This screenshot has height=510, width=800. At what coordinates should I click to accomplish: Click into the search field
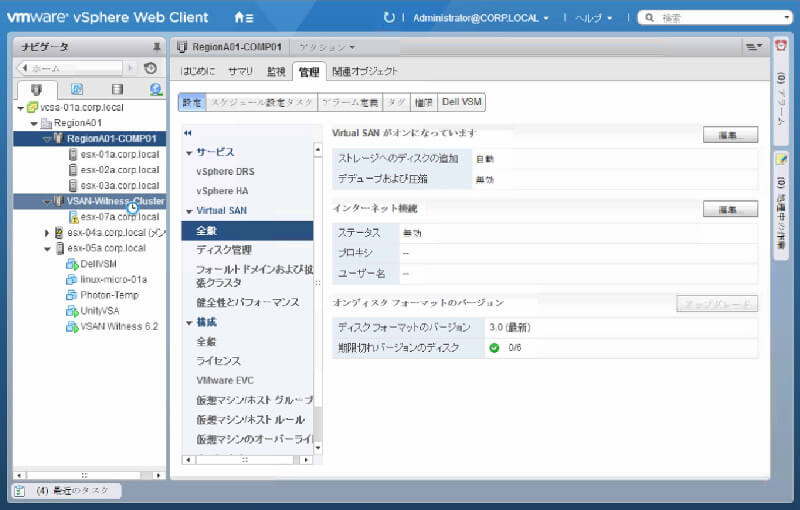coord(720,18)
